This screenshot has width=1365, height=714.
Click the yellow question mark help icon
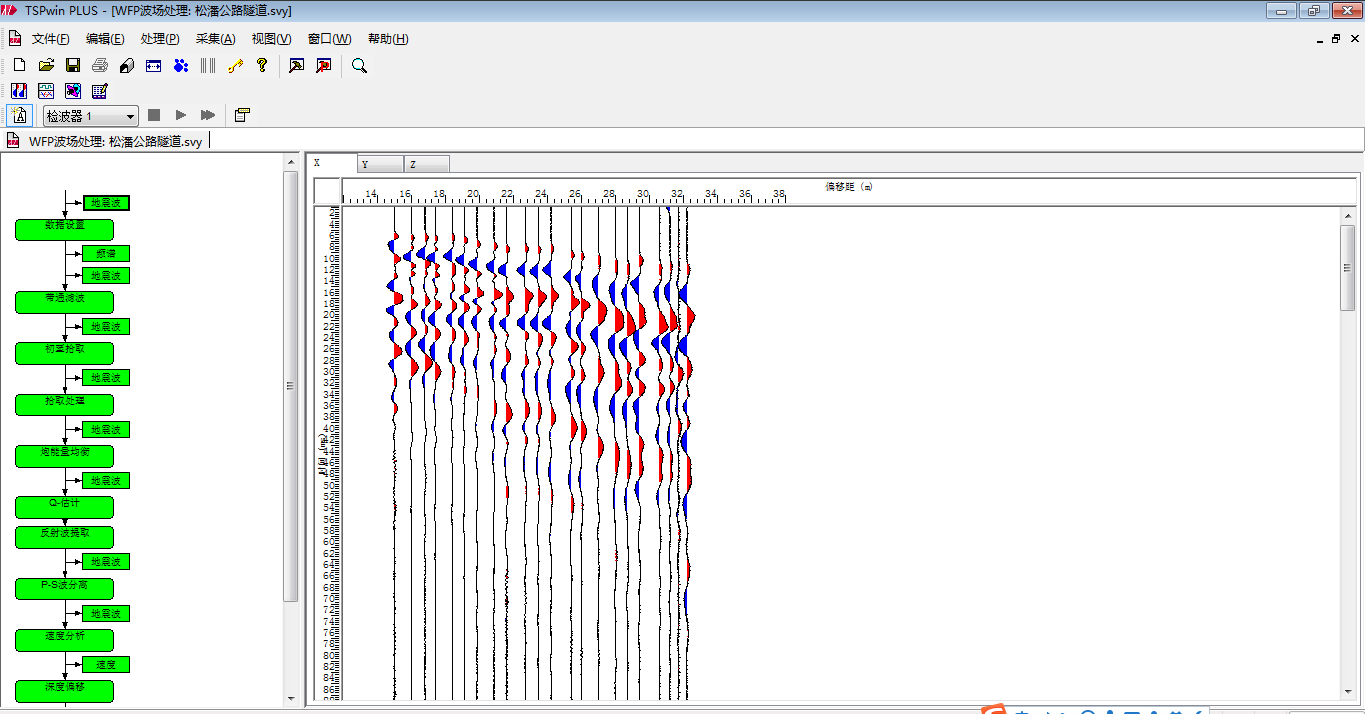coord(262,65)
